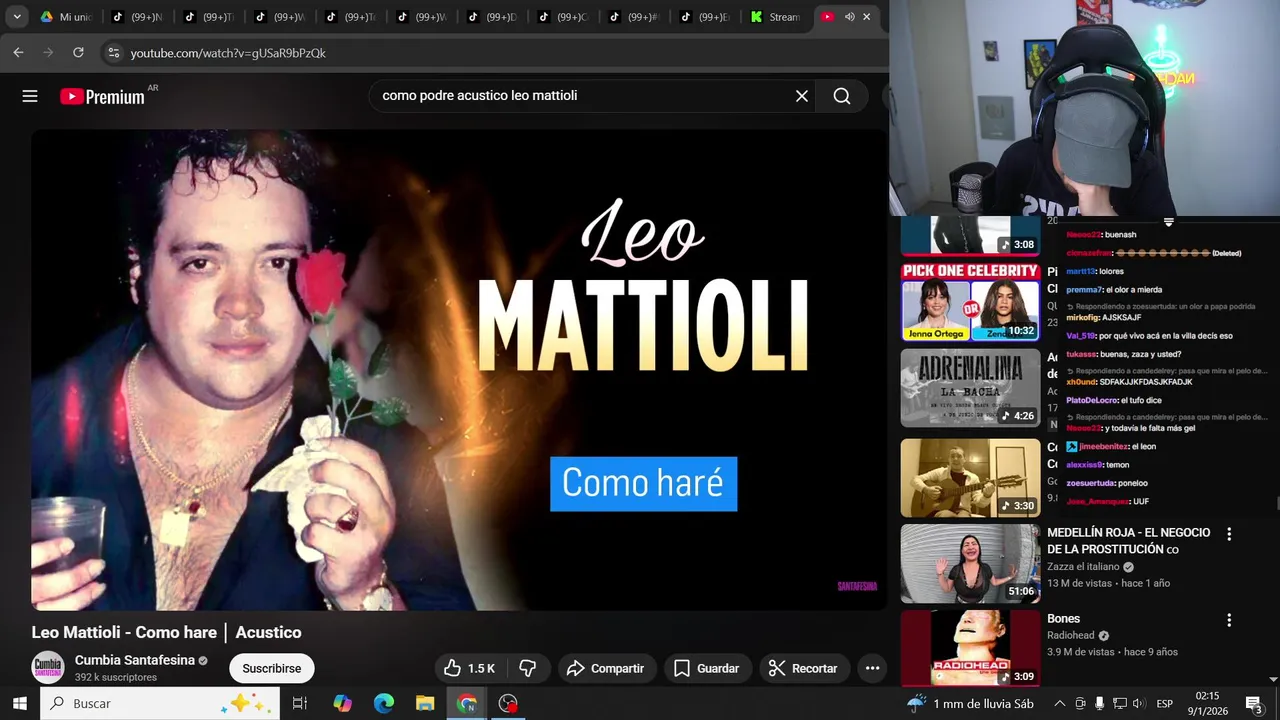The image size is (1280, 720).
Task: Switch to the Kick Stream tab
Action: [776, 17]
